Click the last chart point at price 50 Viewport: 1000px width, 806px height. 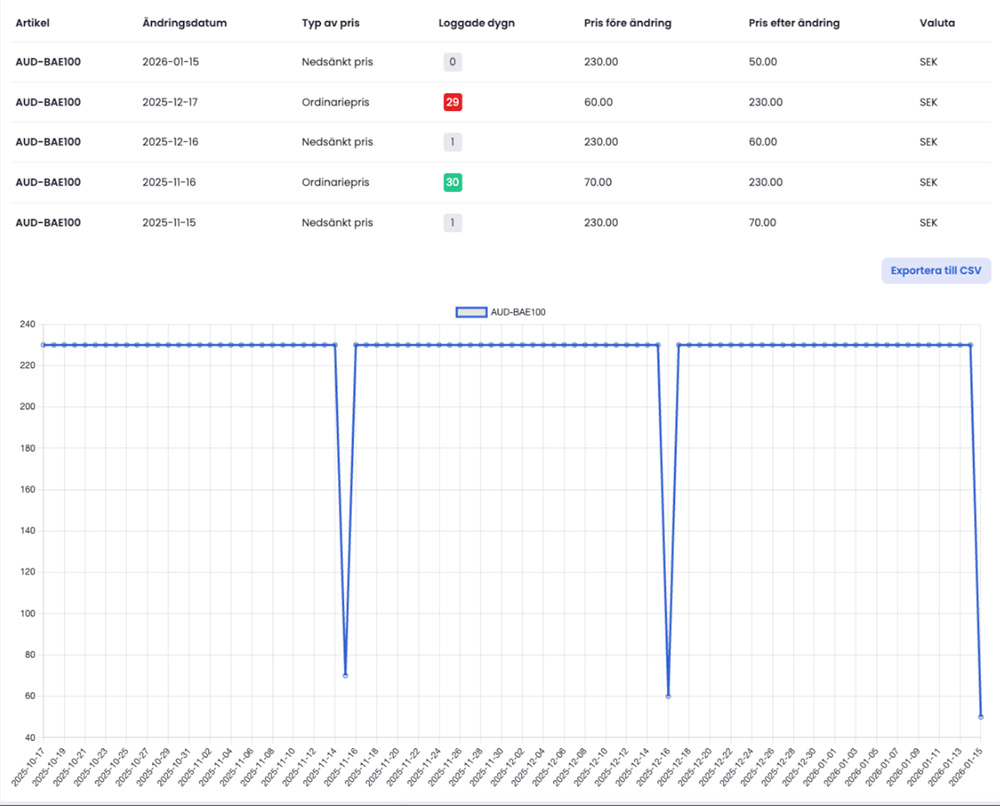click(981, 716)
